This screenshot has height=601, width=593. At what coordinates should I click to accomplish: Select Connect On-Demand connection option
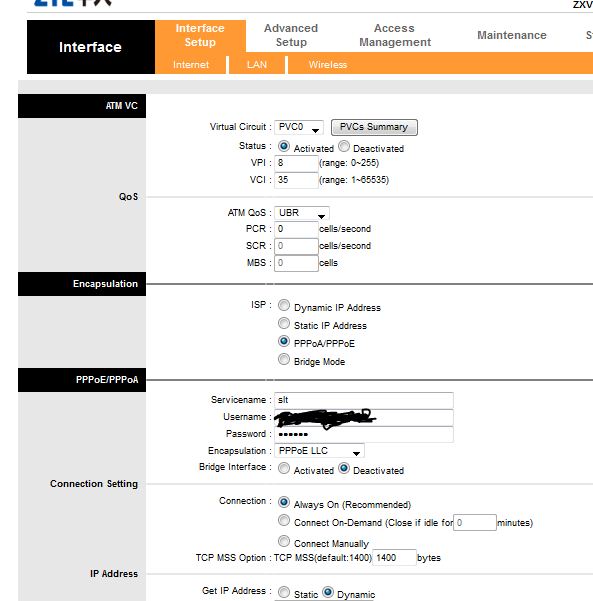(284, 521)
